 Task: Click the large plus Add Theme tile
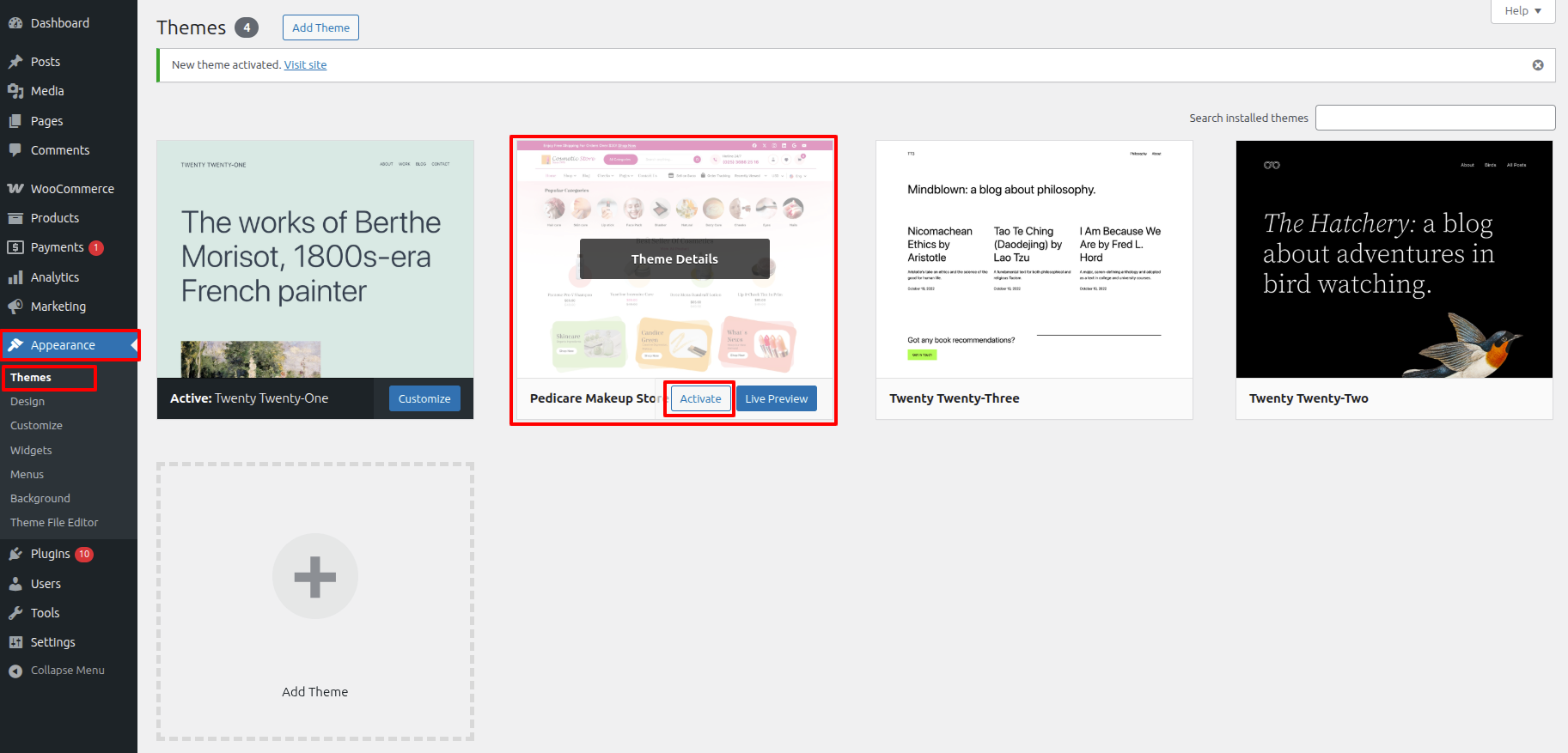tap(315, 577)
